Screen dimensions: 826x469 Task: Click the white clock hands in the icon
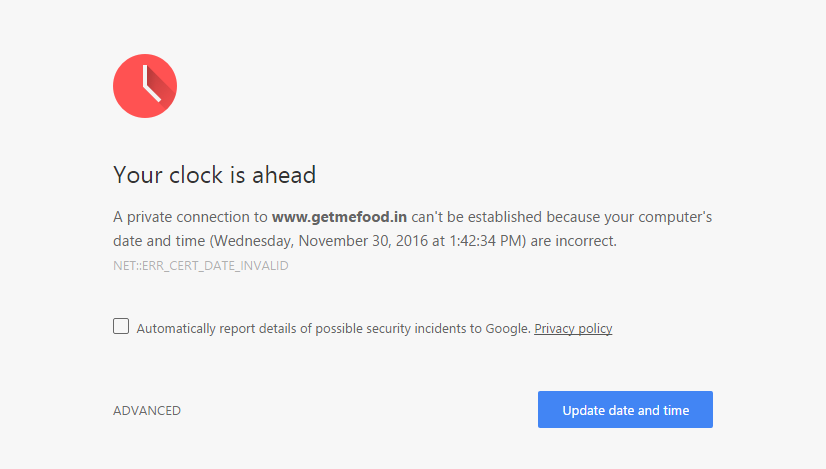click(x=148, y=85)
